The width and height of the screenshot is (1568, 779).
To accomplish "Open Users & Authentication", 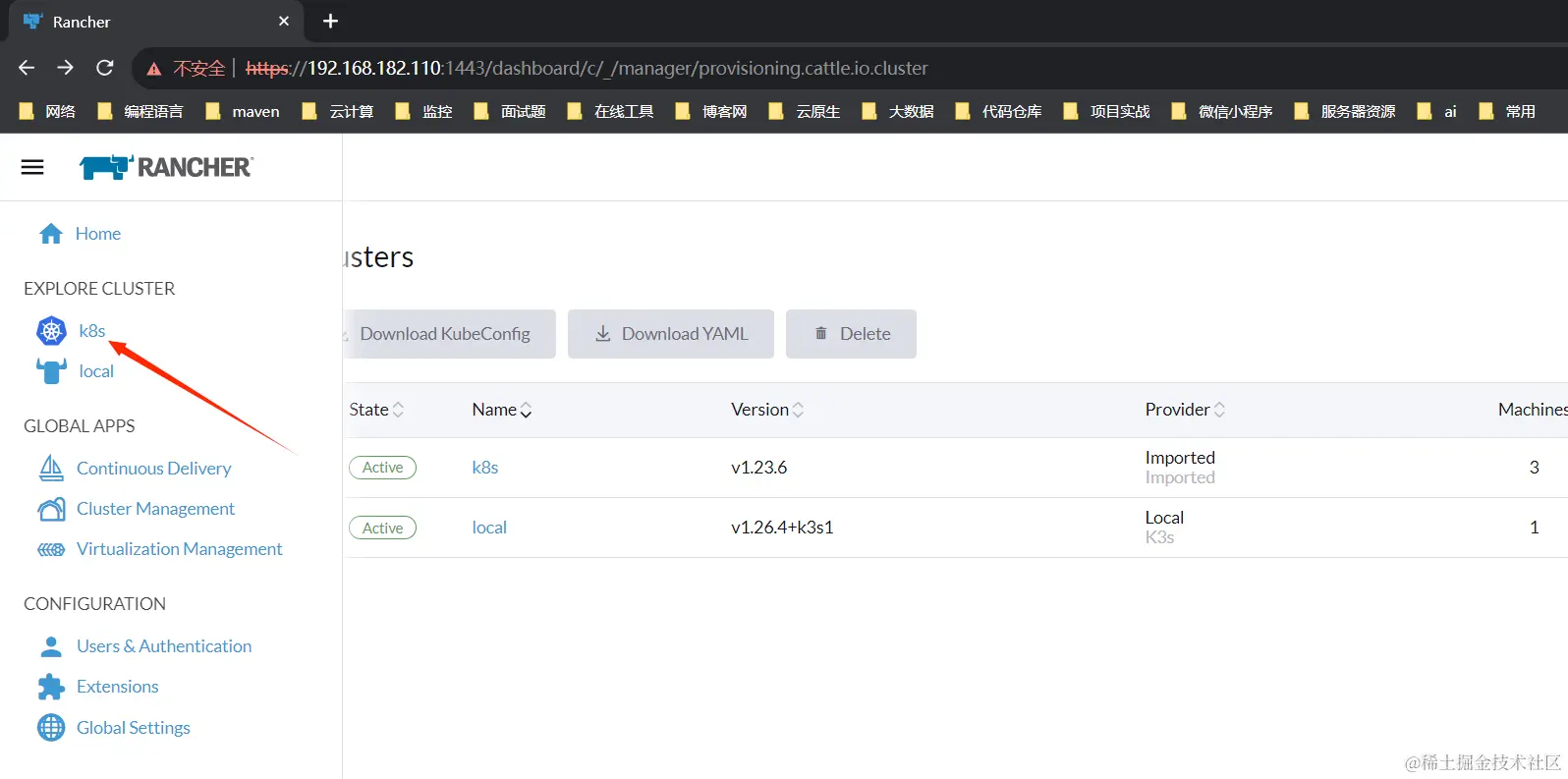I will point(164,646).
